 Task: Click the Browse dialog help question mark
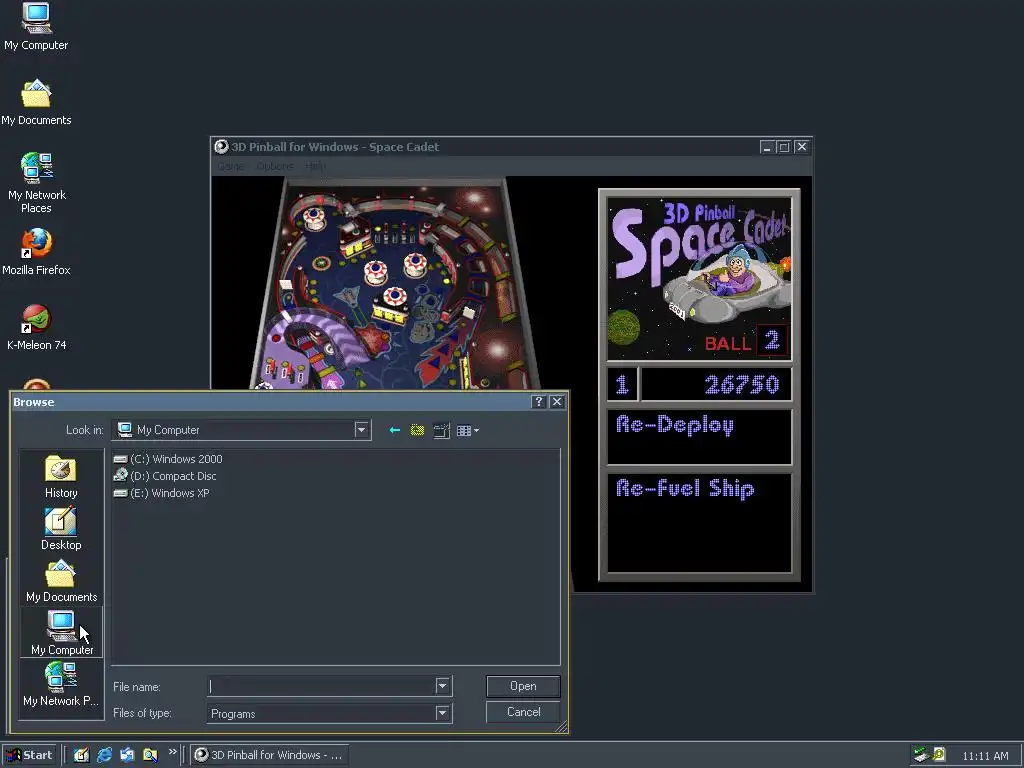tap(539, 402)
